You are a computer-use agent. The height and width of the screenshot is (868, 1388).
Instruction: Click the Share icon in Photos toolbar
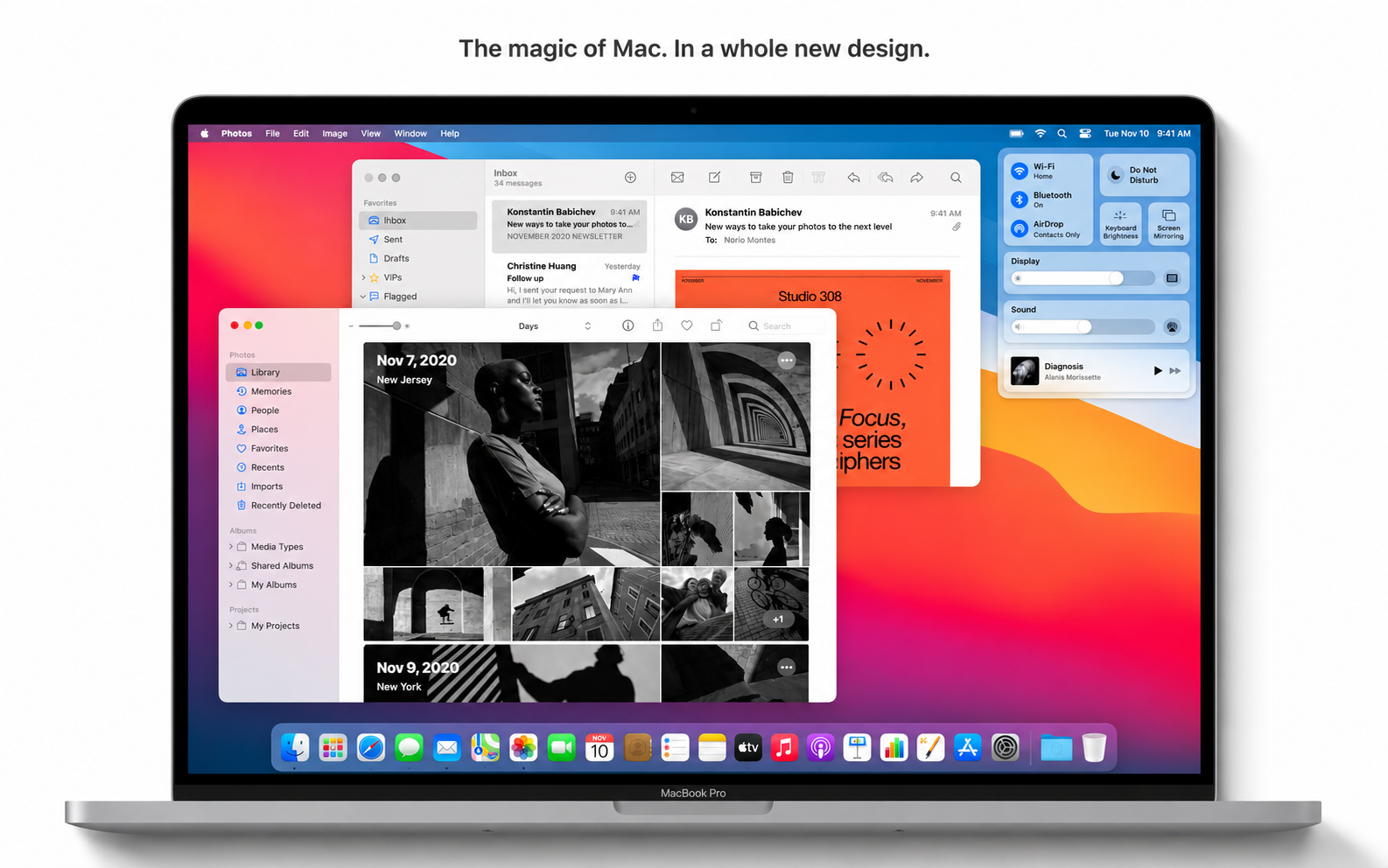point(657,325)
